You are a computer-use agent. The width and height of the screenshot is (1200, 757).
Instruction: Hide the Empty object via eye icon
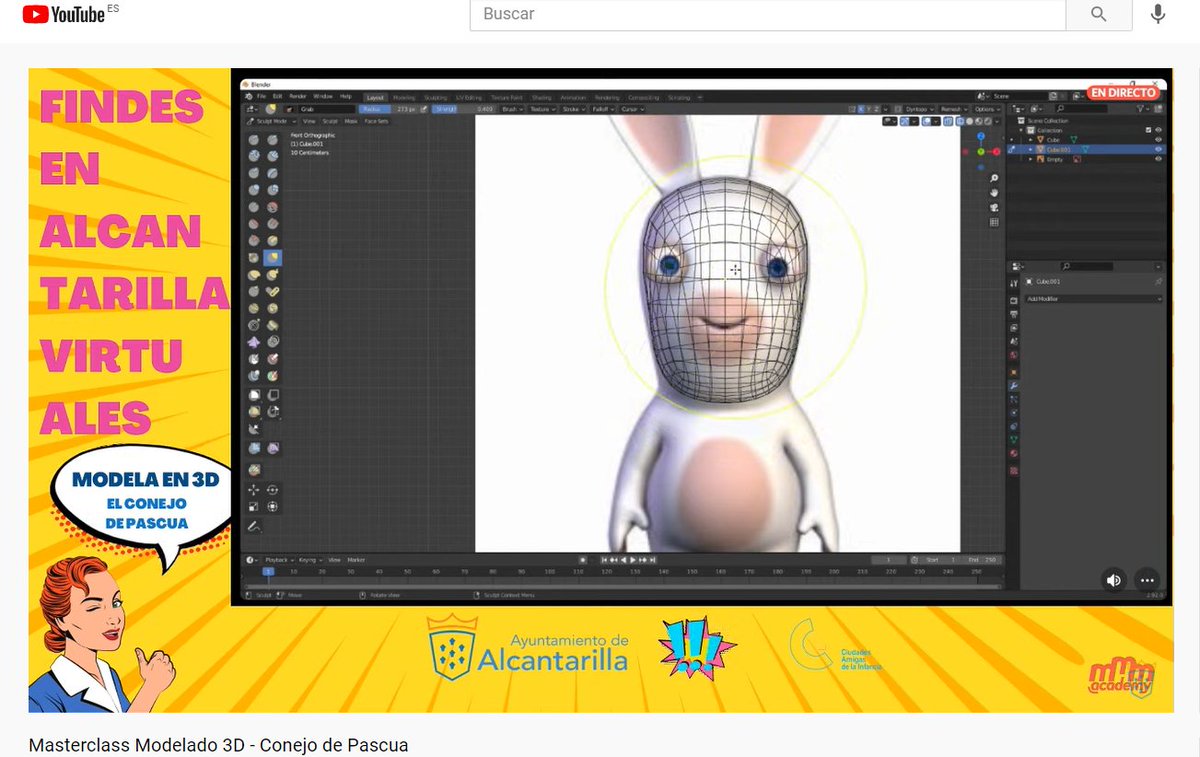click(x=1158, y=159)
